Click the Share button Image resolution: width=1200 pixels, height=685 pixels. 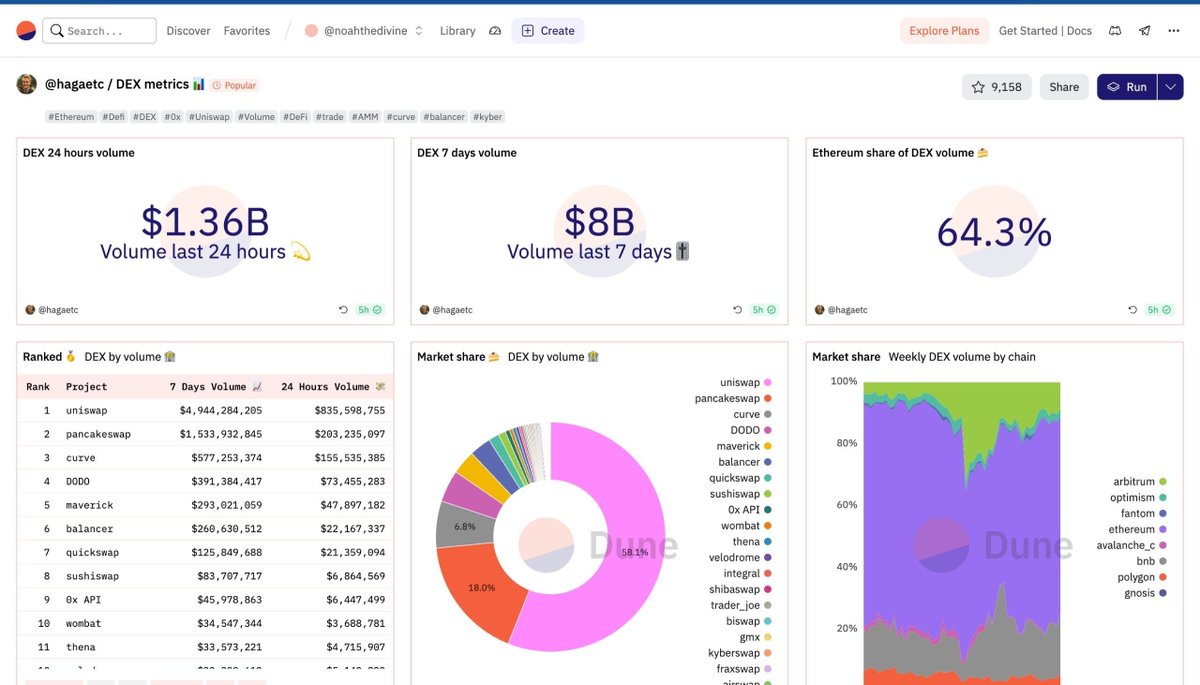point(1064,87)
